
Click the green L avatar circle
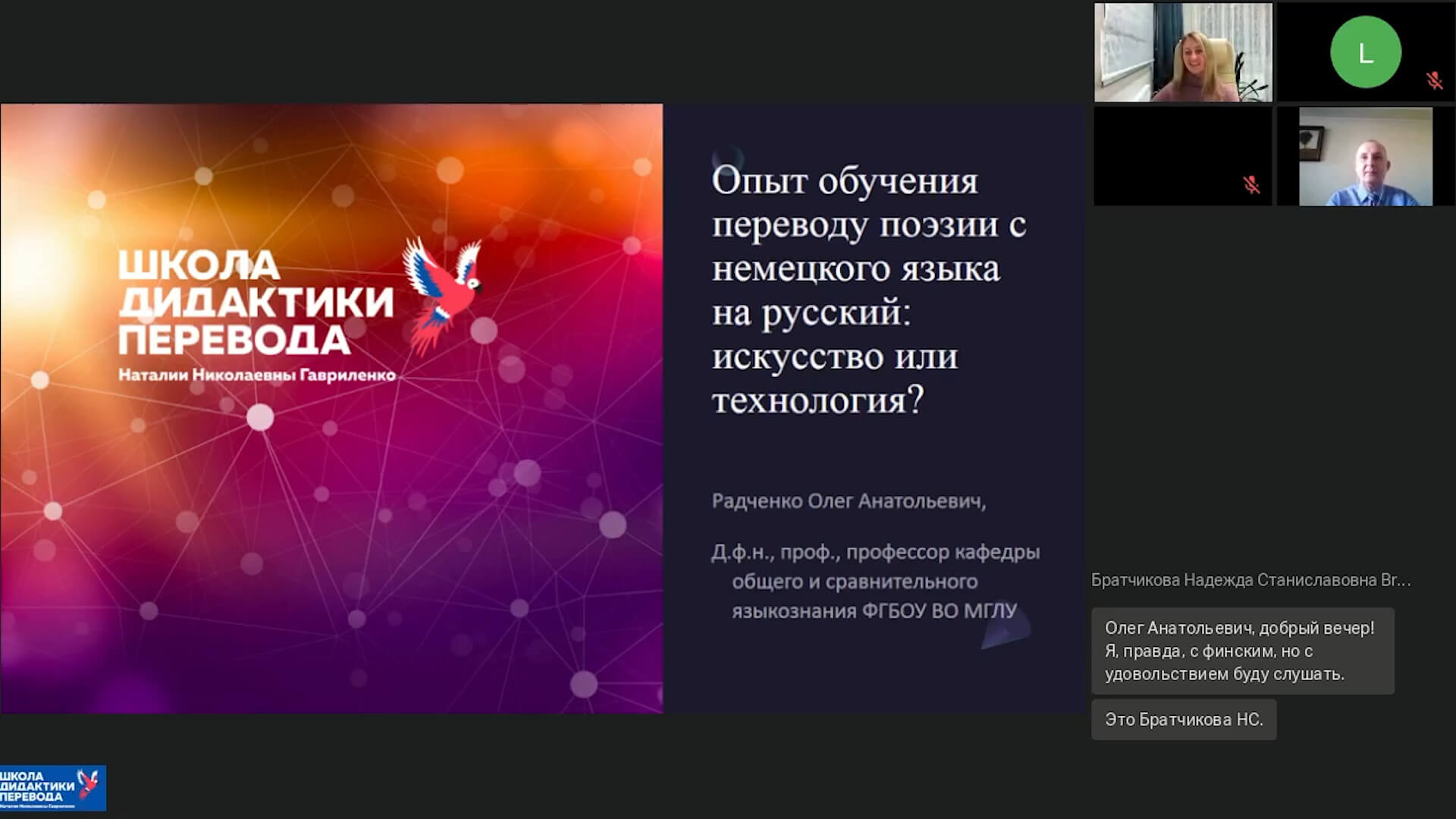[1365, 52]
